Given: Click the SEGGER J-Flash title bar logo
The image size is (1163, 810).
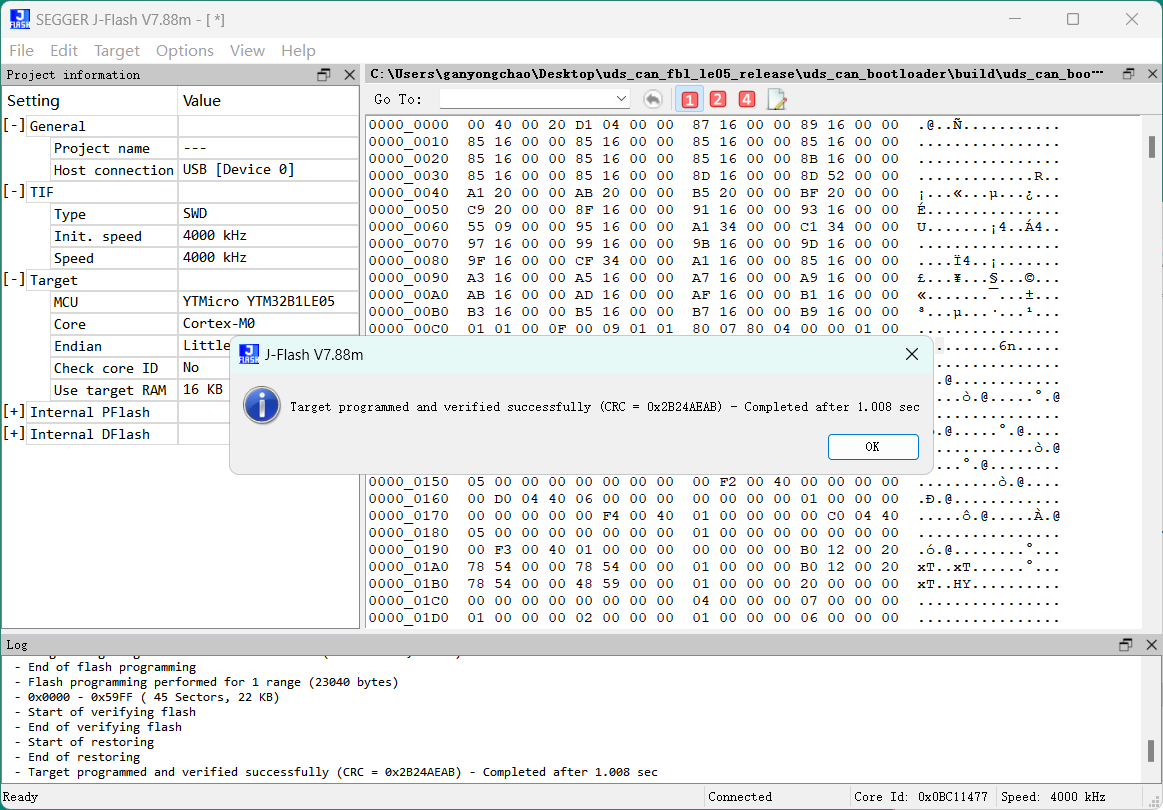Looking at the screenshot, I should point(19,19).
